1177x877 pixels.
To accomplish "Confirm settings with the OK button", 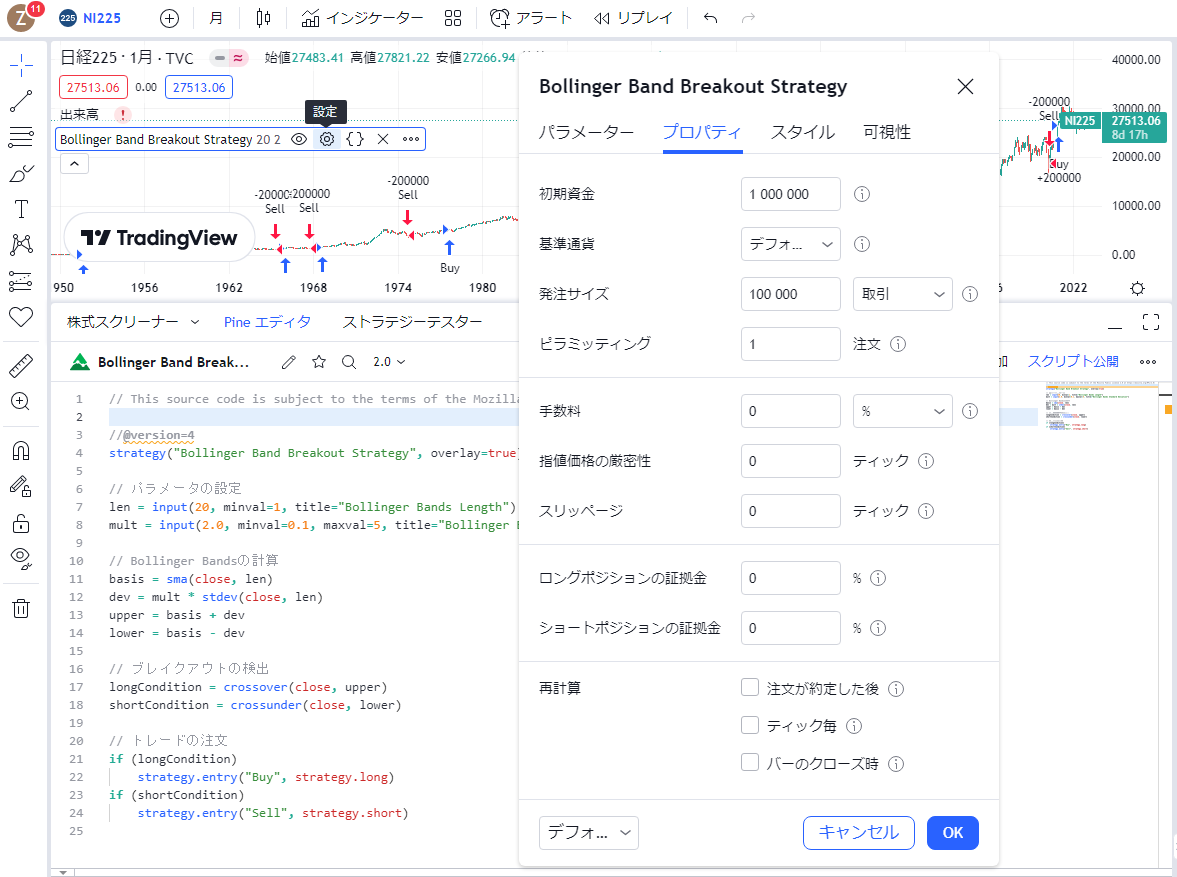I will click(951, 832).
